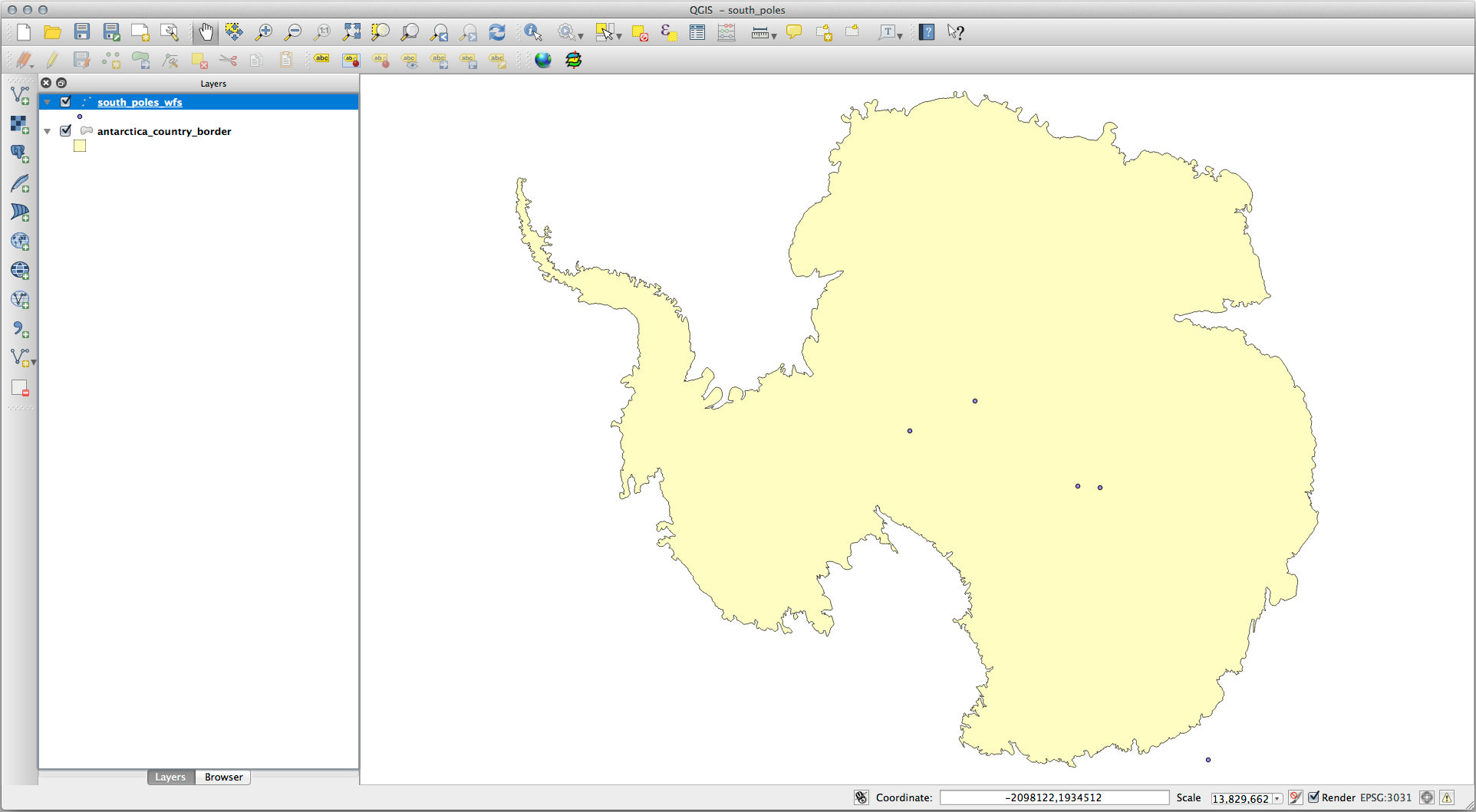Click in the Coordinate input field
The width and height of the screenshot is (1476, 812).
point(1054,797)
